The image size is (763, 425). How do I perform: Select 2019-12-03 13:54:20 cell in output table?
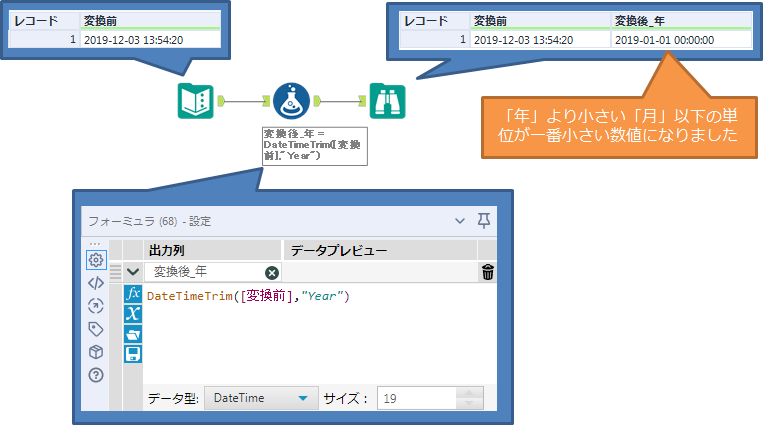540,40
